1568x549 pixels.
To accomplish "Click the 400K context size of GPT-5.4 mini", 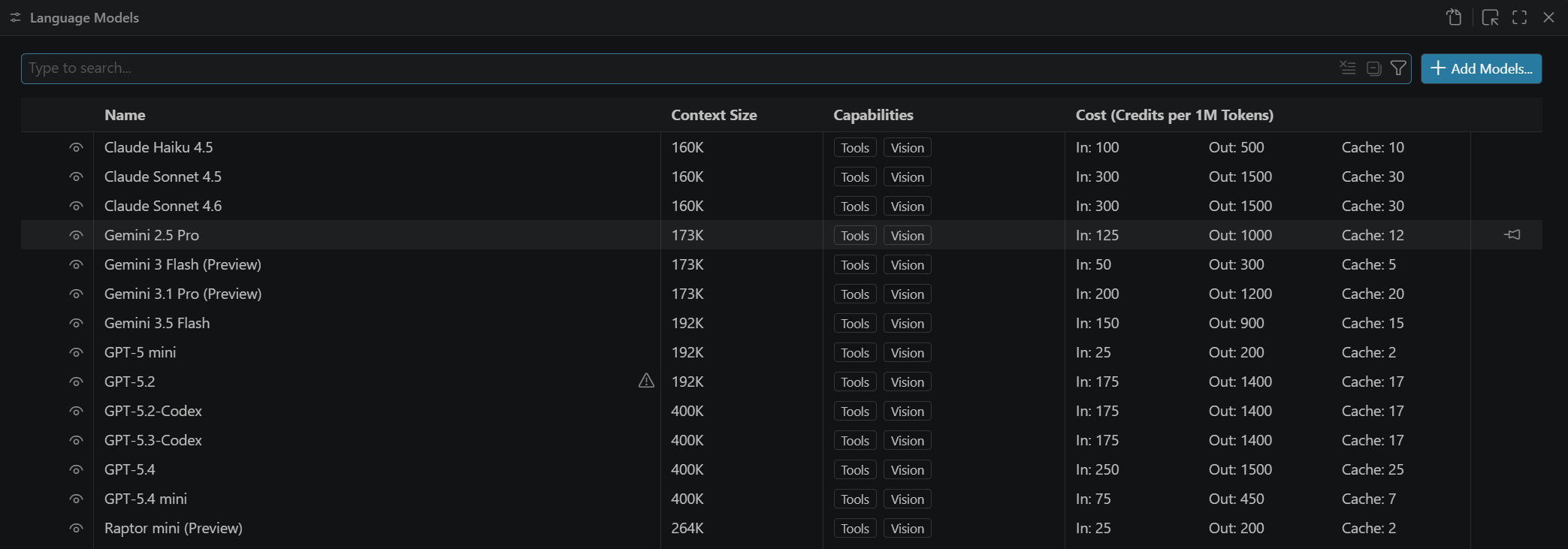I will [x=687, y=499].
